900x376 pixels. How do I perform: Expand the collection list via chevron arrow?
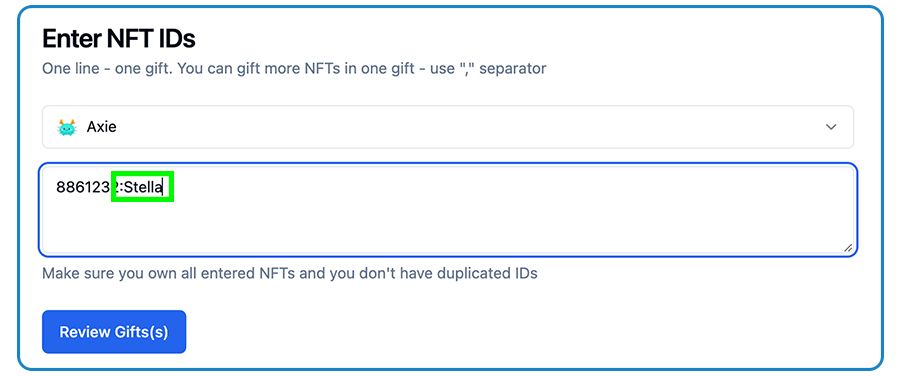point(831,127)
